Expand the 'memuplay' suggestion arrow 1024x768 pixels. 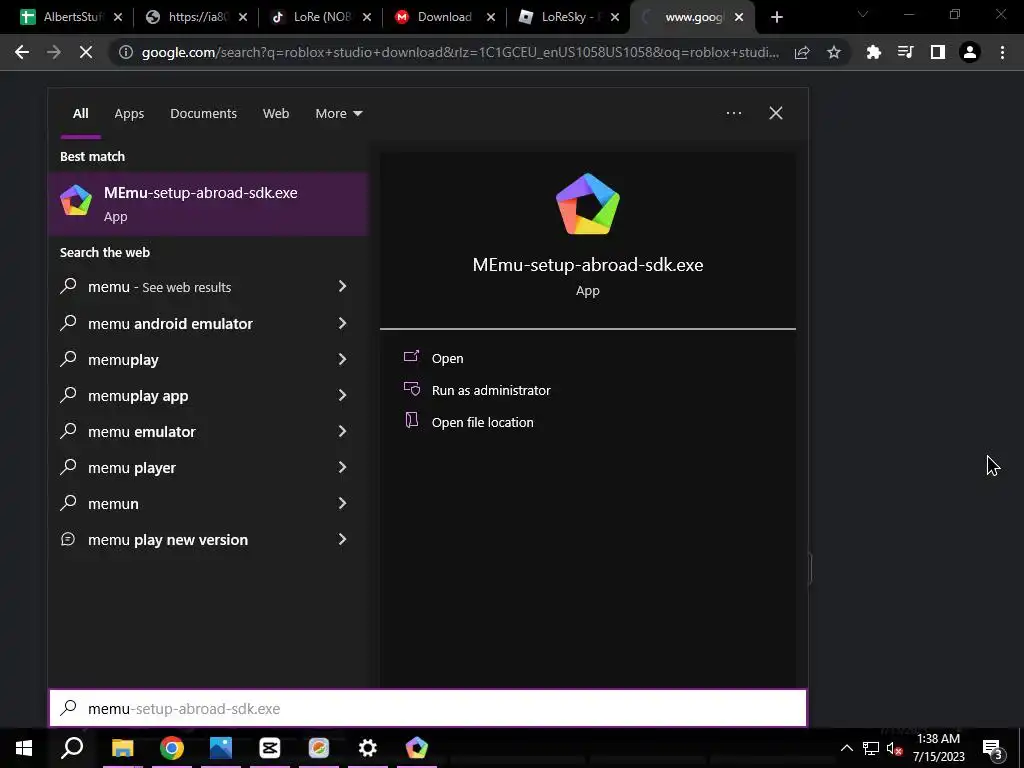pos(342,359)
